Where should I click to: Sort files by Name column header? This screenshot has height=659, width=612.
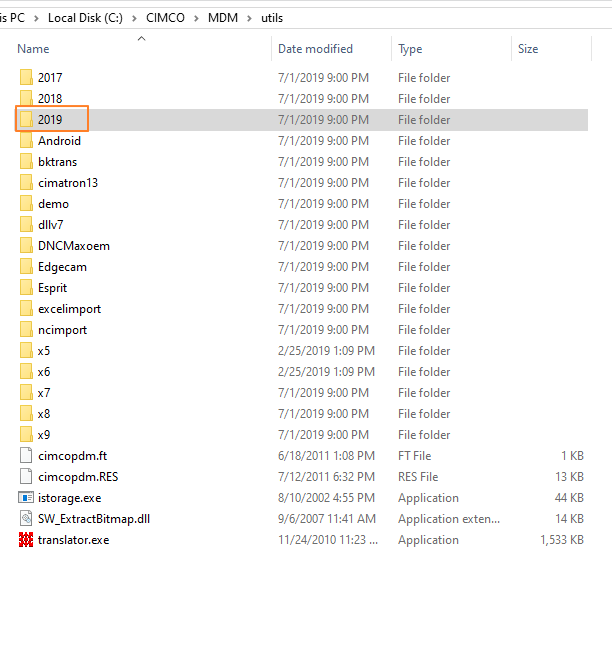[x=33, y=49]
